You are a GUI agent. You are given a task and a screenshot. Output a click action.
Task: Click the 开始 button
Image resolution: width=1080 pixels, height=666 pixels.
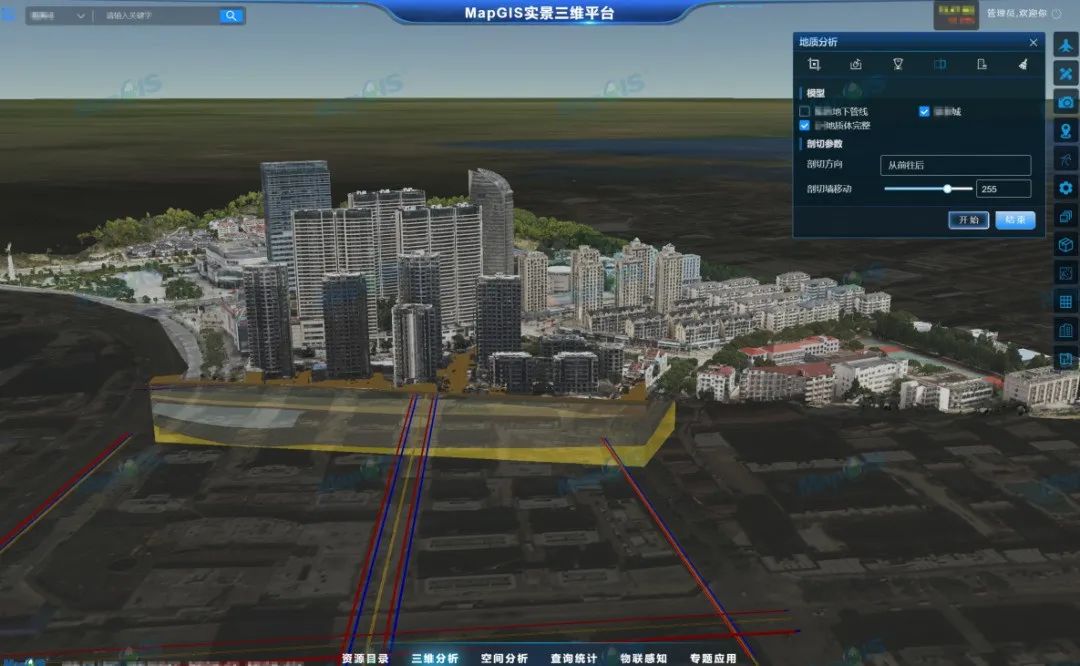pyautogui.click(x=968, y=220)
